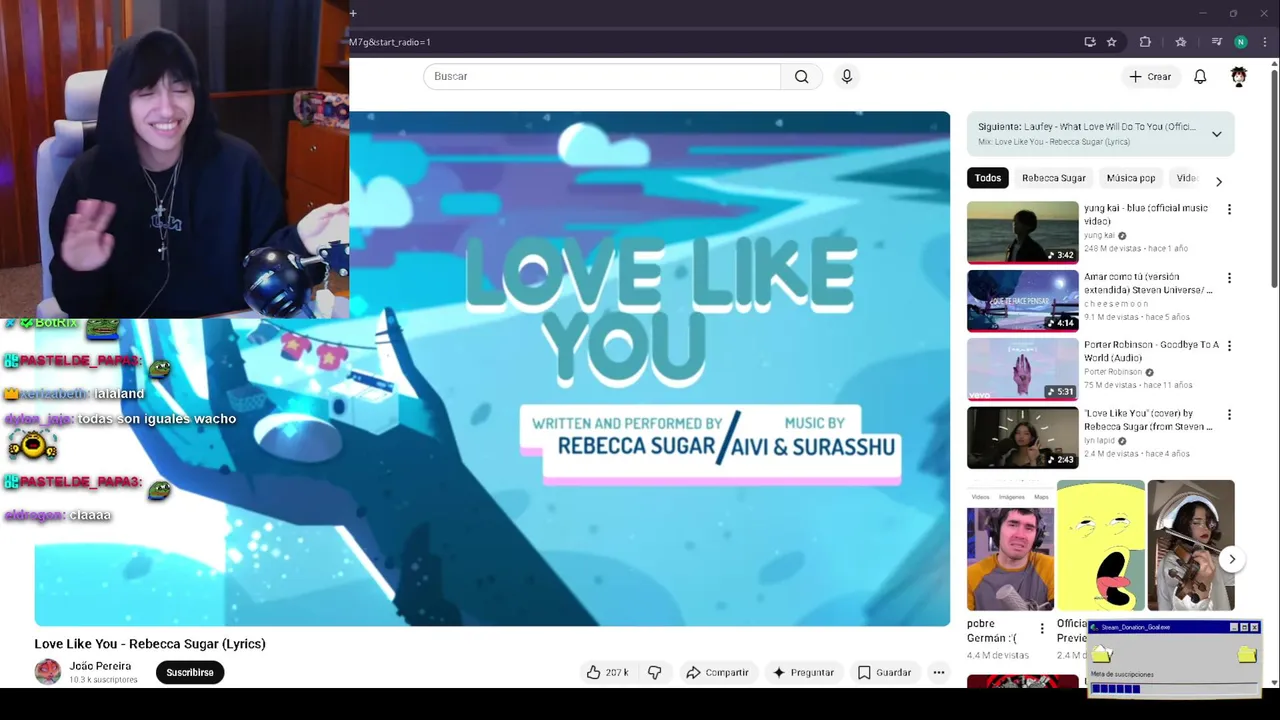Open options for Amar como tú video
1280x720 pixels.
1229,278
